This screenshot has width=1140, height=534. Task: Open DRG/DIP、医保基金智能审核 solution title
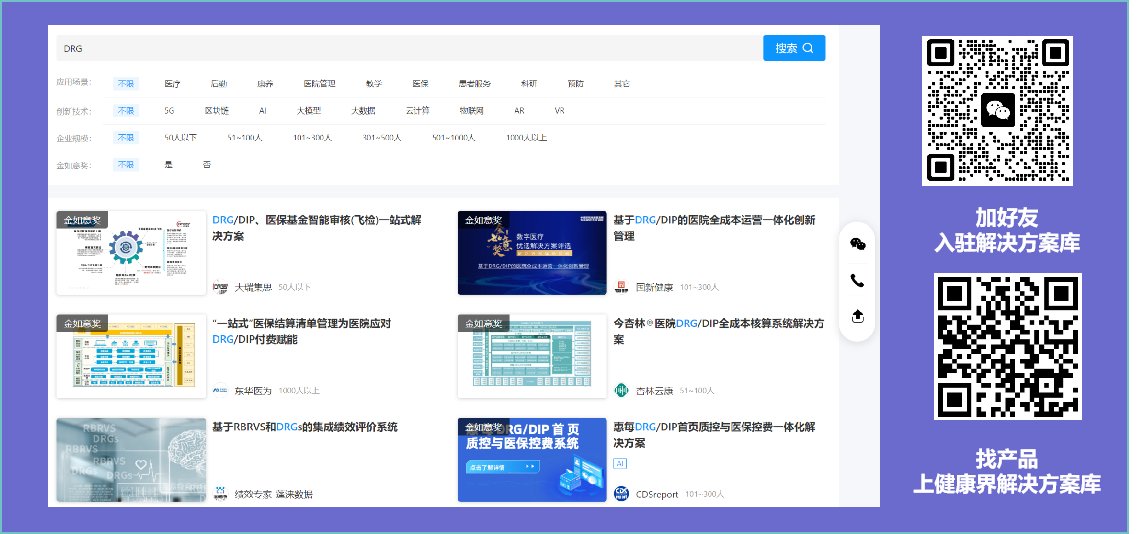pos(317,228)
